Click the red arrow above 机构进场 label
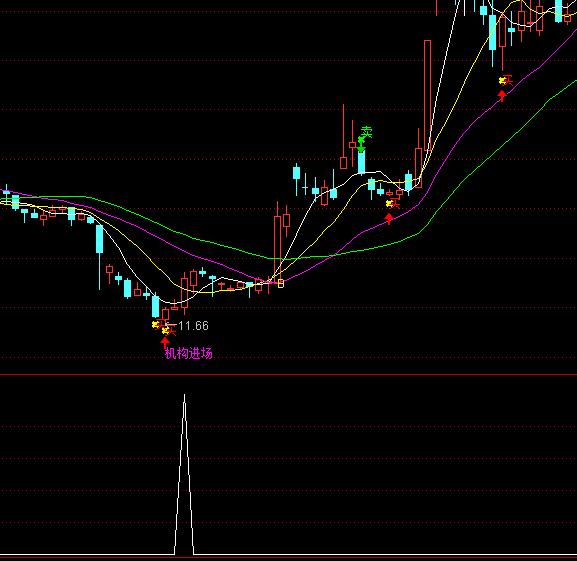The height and width of the screenshot is (561, 577). tap(165, 342)
